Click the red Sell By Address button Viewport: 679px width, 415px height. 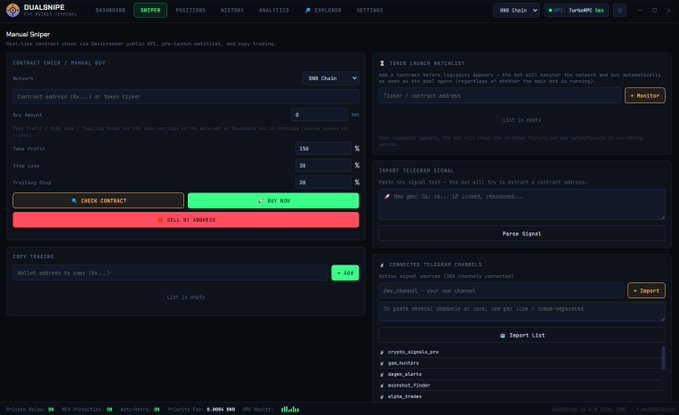pyautogui.click(x=186, y=220)
